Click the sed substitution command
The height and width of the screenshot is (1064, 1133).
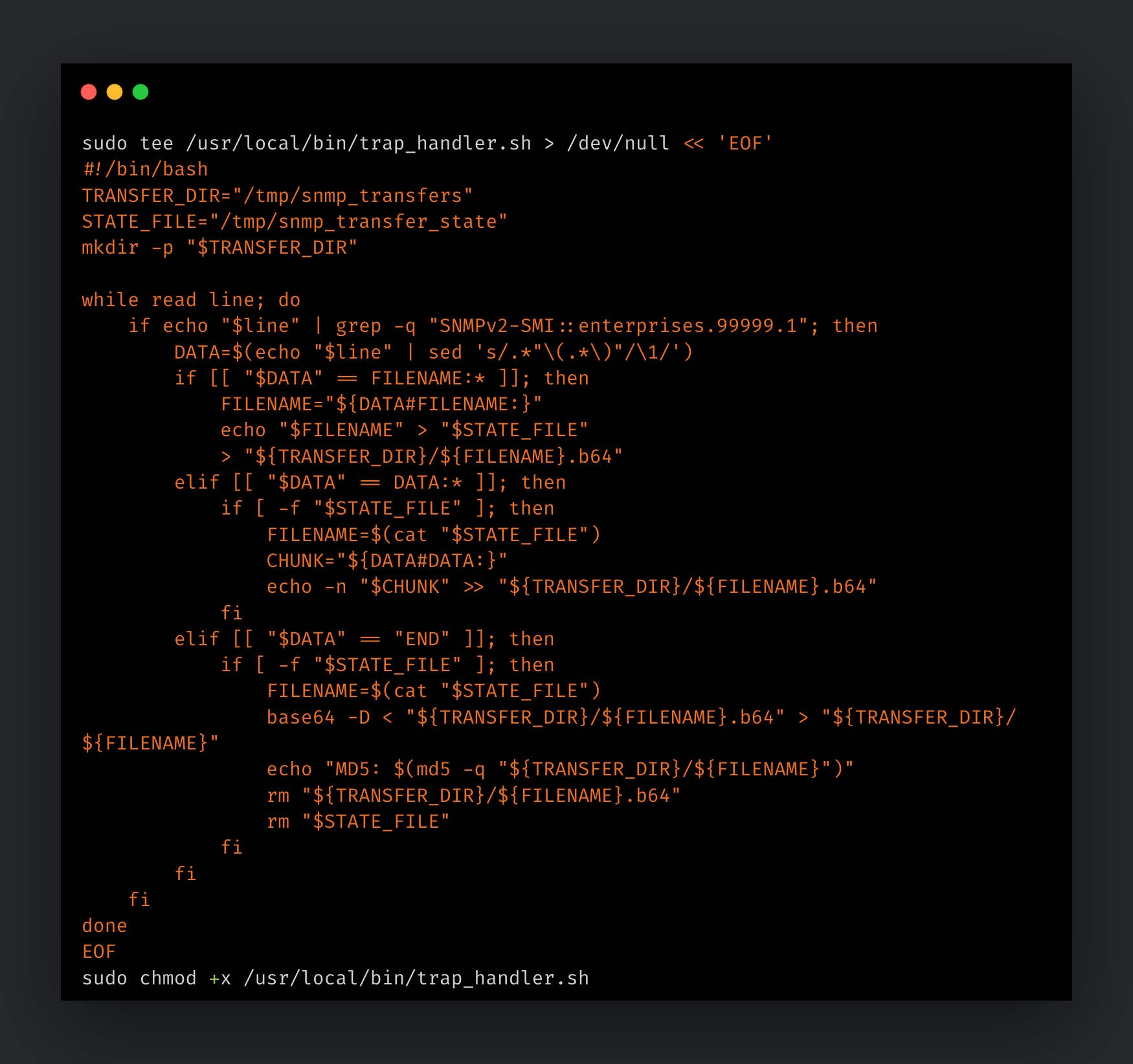click(559, 351)
